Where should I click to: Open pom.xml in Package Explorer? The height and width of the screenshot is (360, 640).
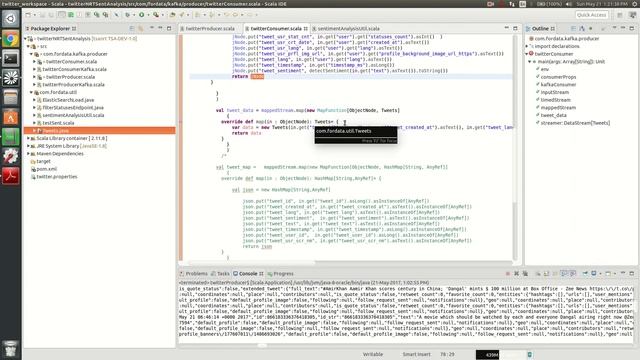click(x=47, y=169)
